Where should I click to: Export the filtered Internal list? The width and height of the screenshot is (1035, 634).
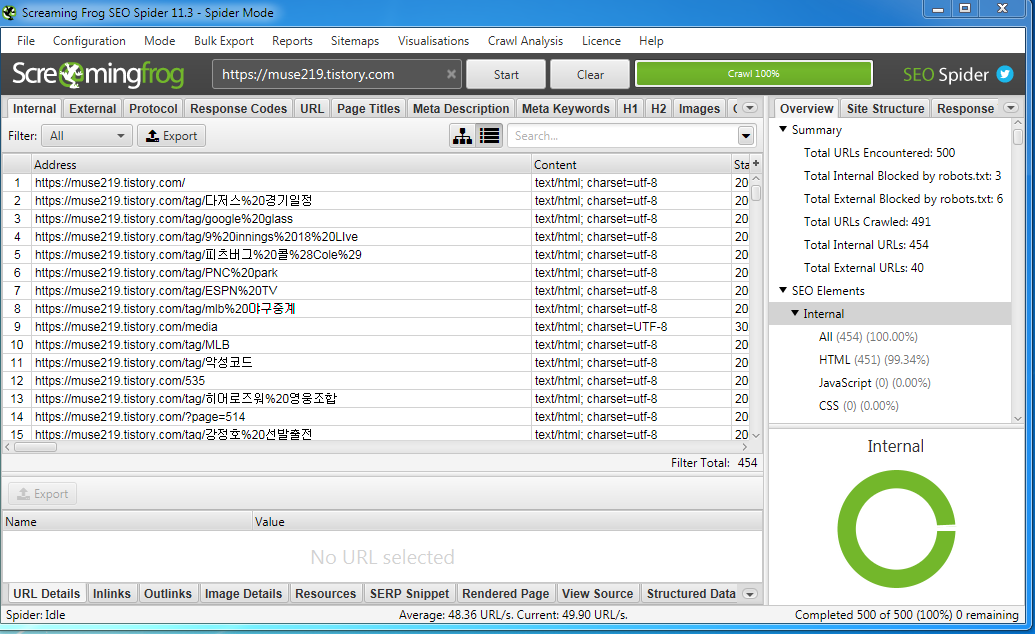(x=172, y=136)
